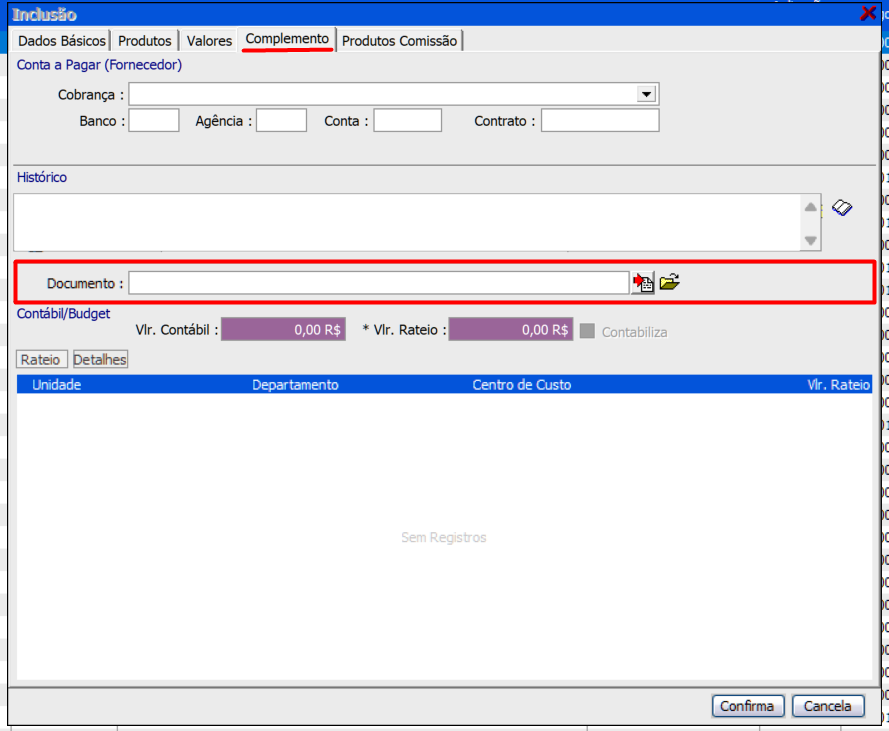Click the Detalhes button
Viewport: 889px width, 731px height.
point(100,359)
